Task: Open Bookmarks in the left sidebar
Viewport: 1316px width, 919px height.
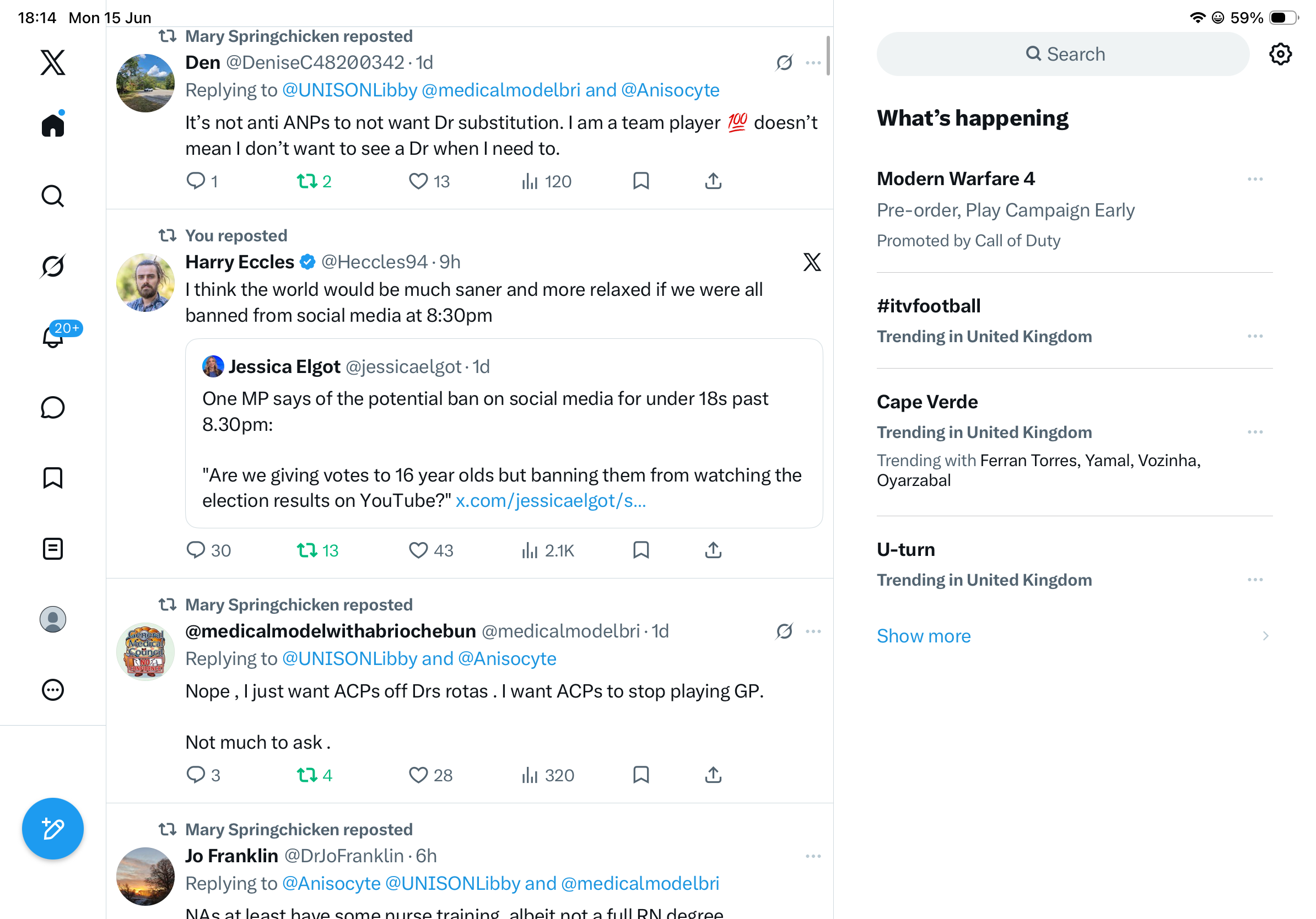Action: pyautogui.click(x=53, y=478)
